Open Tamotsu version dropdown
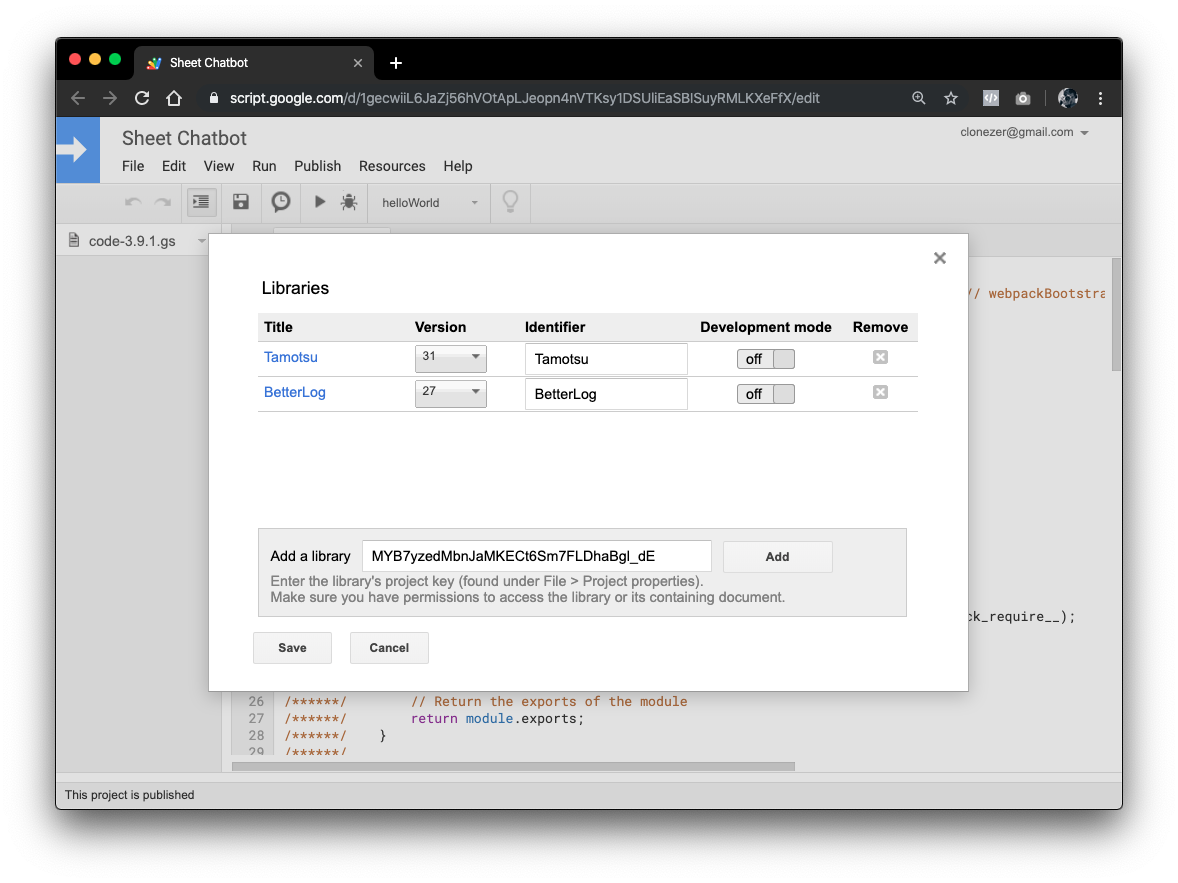This screenshot has height=883, width=1178. click(451, 358)
